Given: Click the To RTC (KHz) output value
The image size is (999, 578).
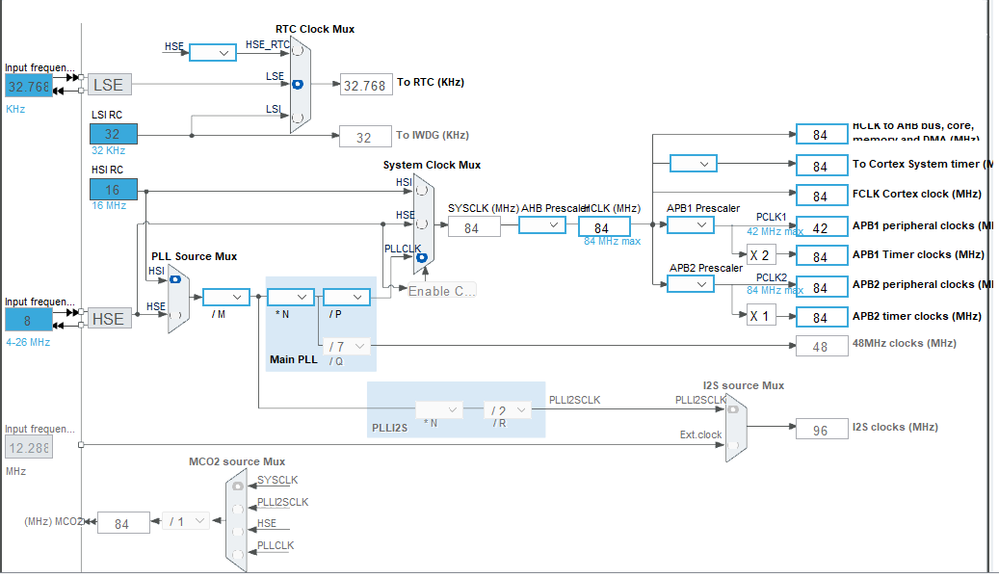Looking at the screenshot, I should pyautogui.click(x=366, y=85).
